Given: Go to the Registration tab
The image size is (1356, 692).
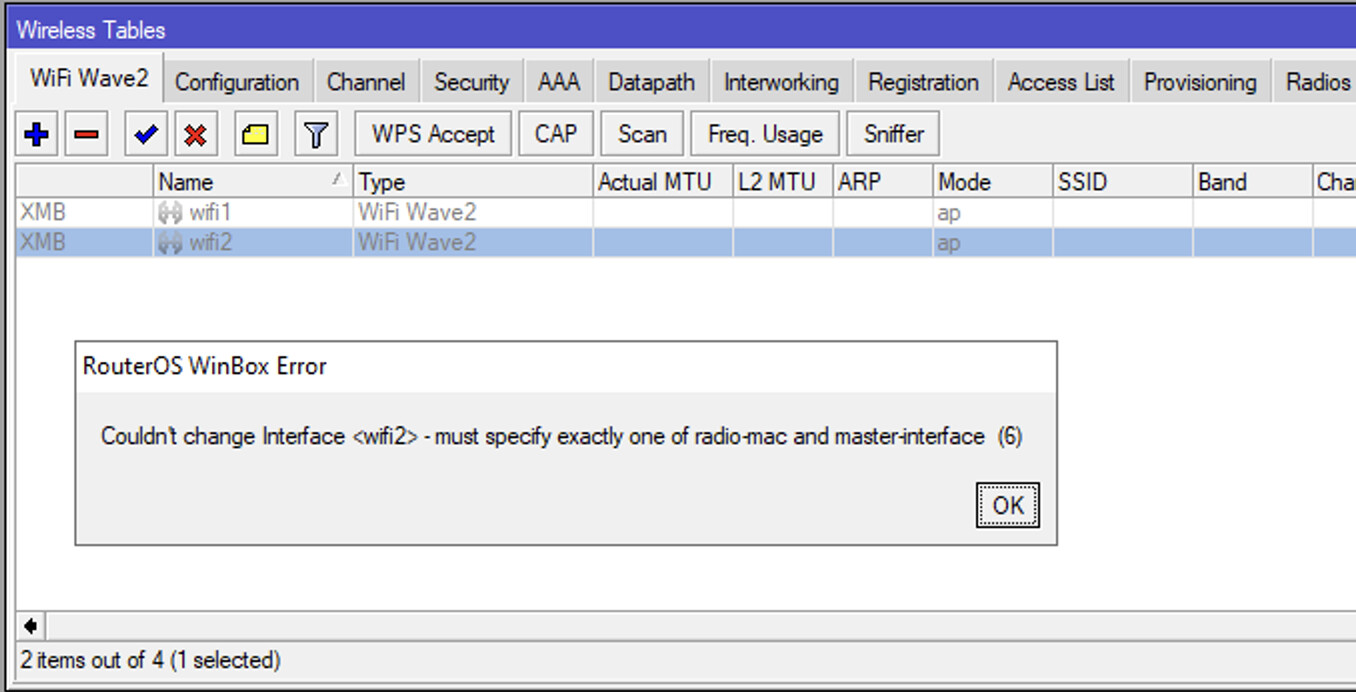Looking at the screenshot, I should coord(923,82).
